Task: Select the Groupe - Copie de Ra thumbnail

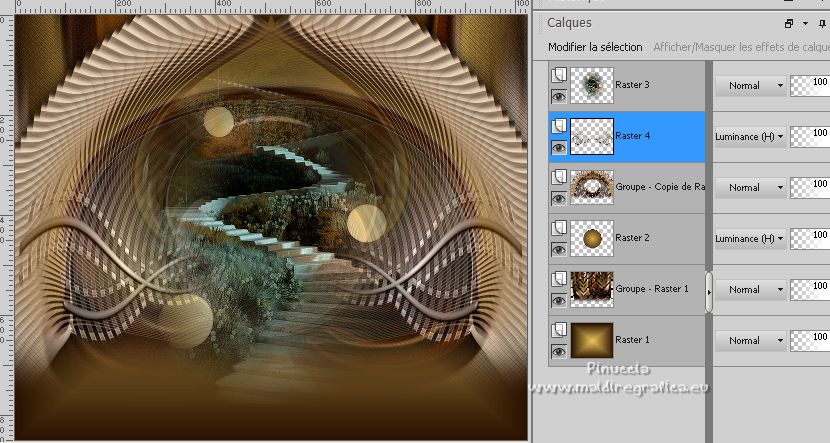Action: pyautogui.click(x=592, y=187)
